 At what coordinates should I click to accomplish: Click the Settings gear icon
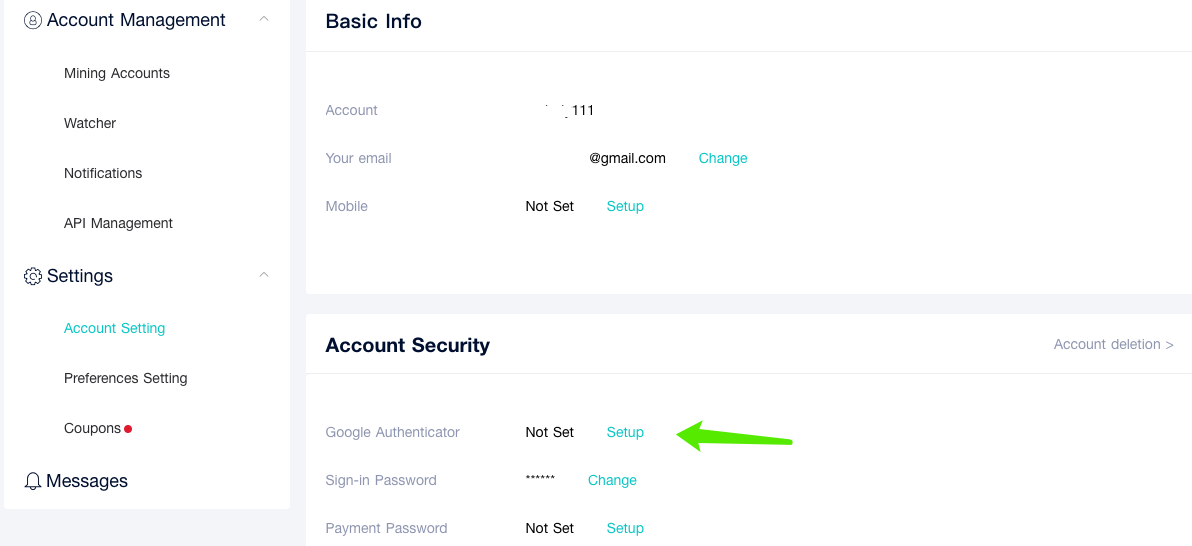33,276
